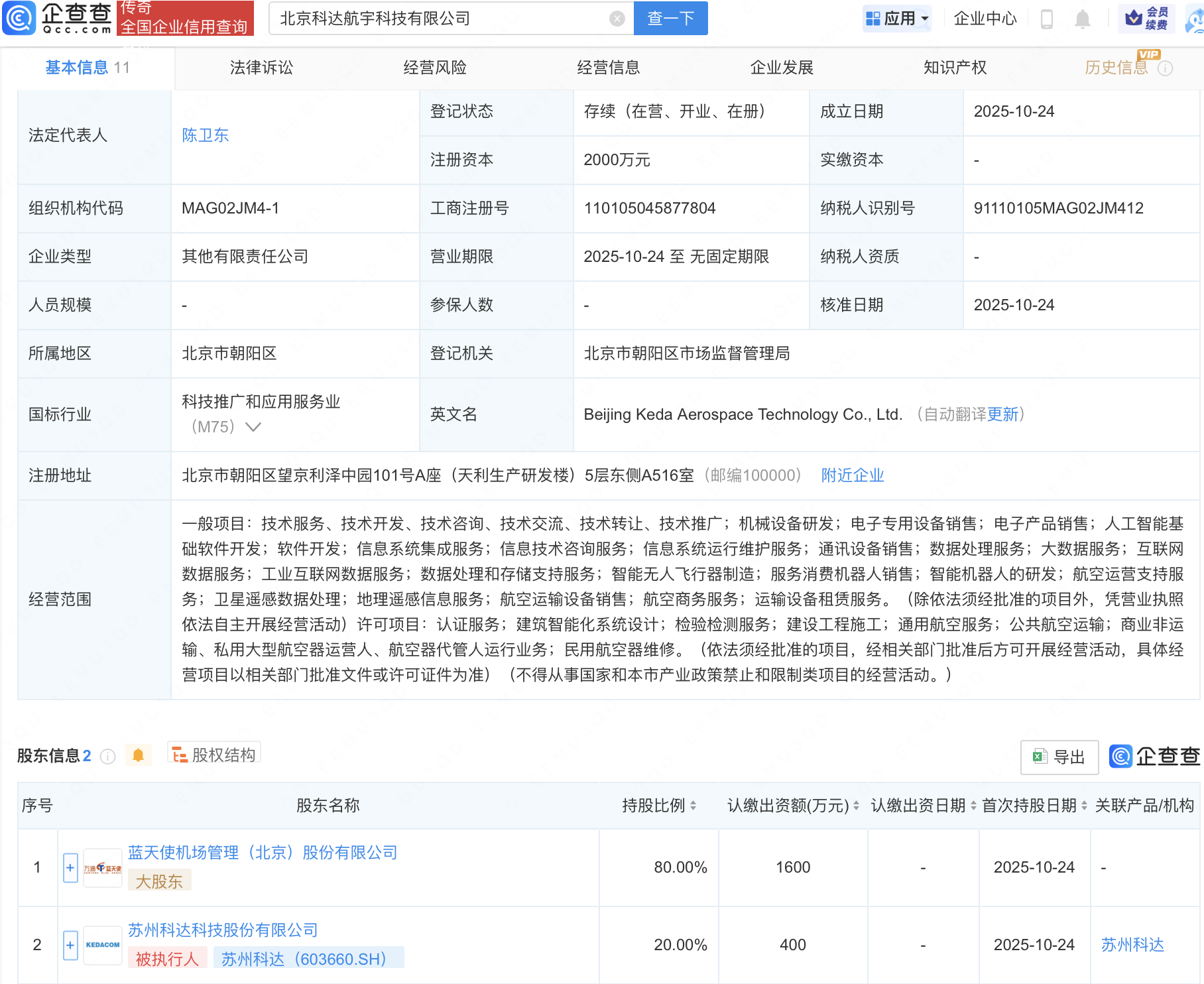The height and width of the screenshot is (984, 1204).
Task: Click the mobile phone icon in header
Action: click(x=1047, y=19)
